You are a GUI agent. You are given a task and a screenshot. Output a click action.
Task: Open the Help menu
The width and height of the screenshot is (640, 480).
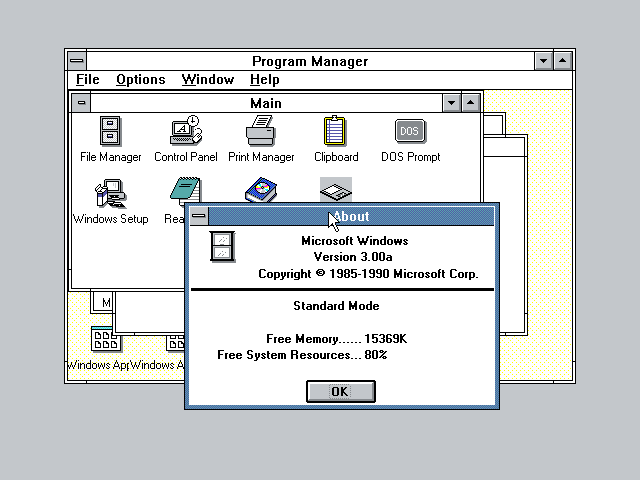click(264, 80)
